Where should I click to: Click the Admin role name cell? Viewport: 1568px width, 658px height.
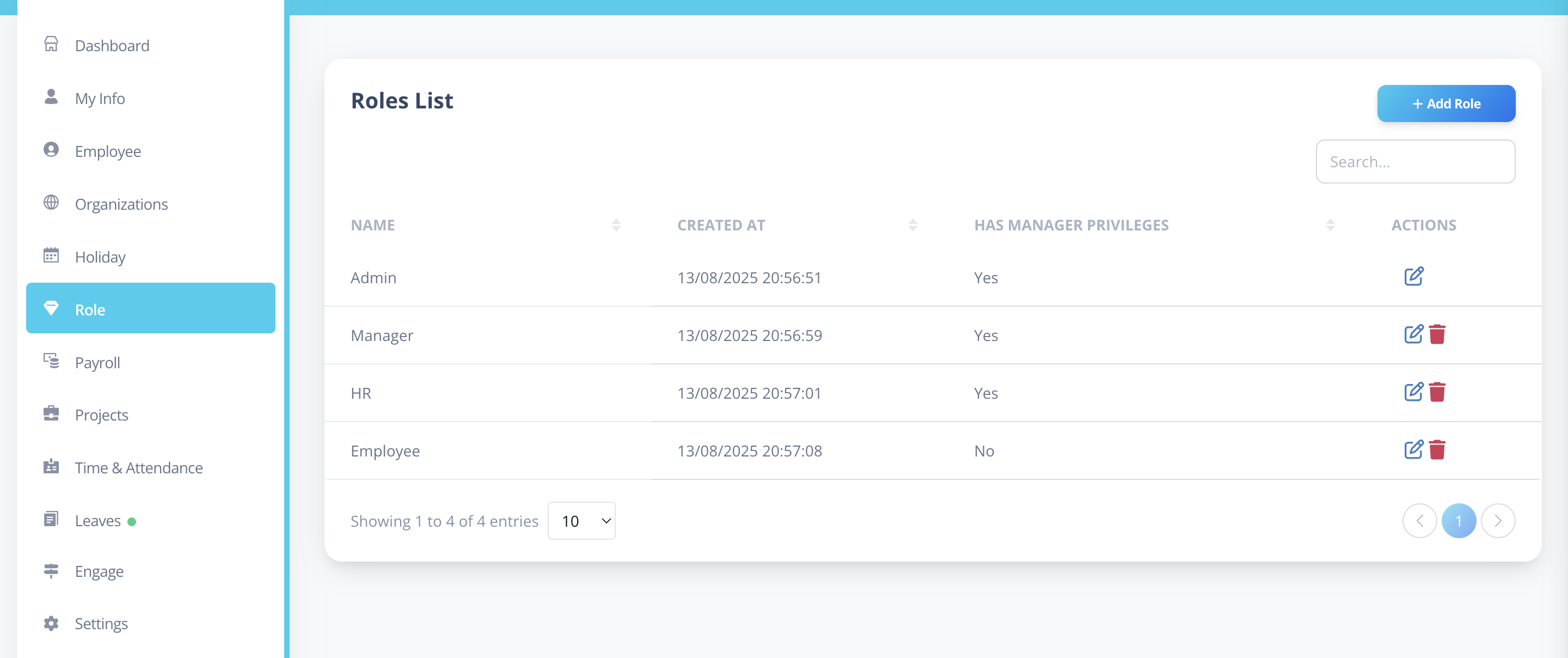(373, 278)
